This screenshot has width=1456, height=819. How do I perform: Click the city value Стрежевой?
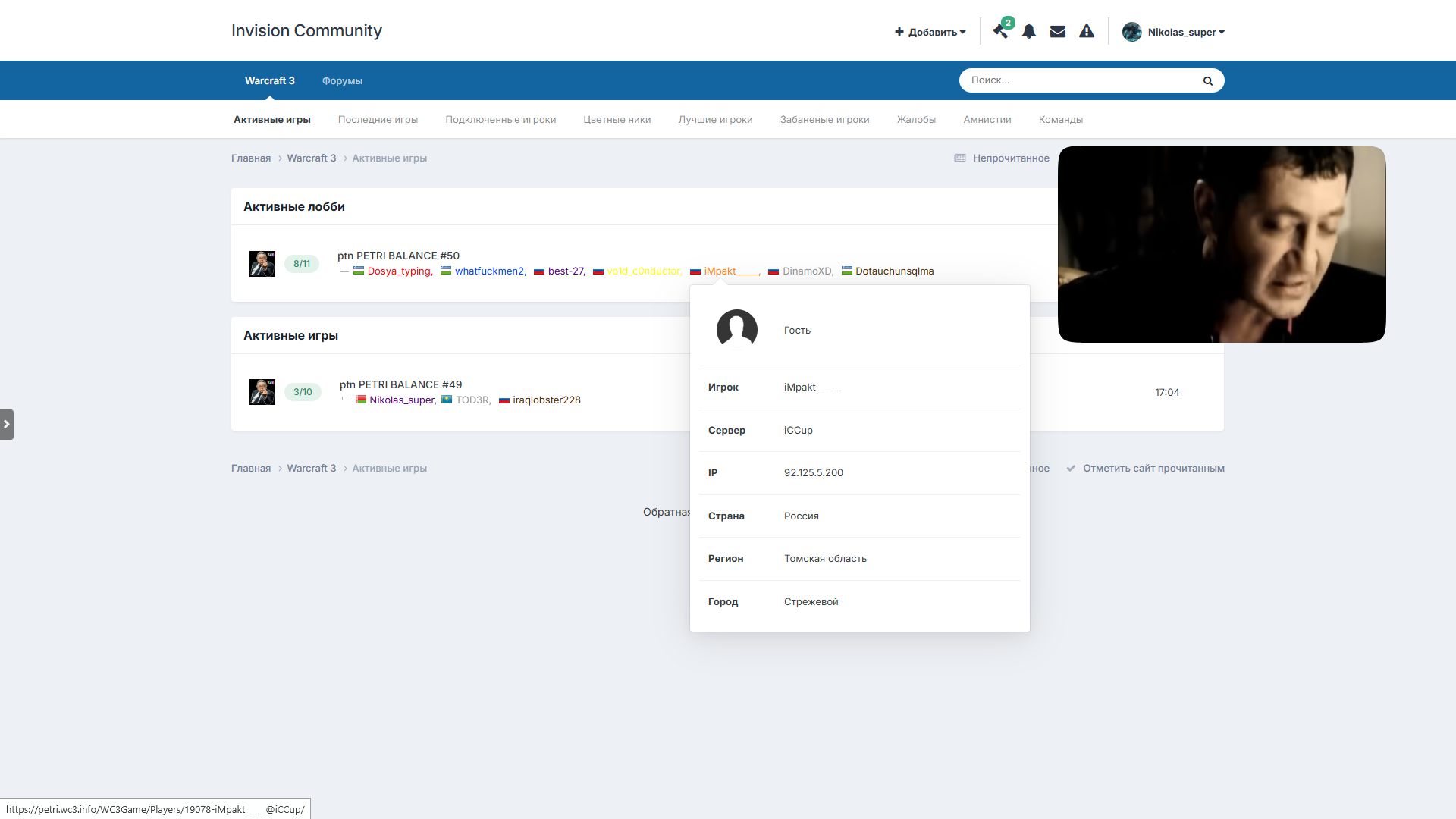[x=811, y=601]
